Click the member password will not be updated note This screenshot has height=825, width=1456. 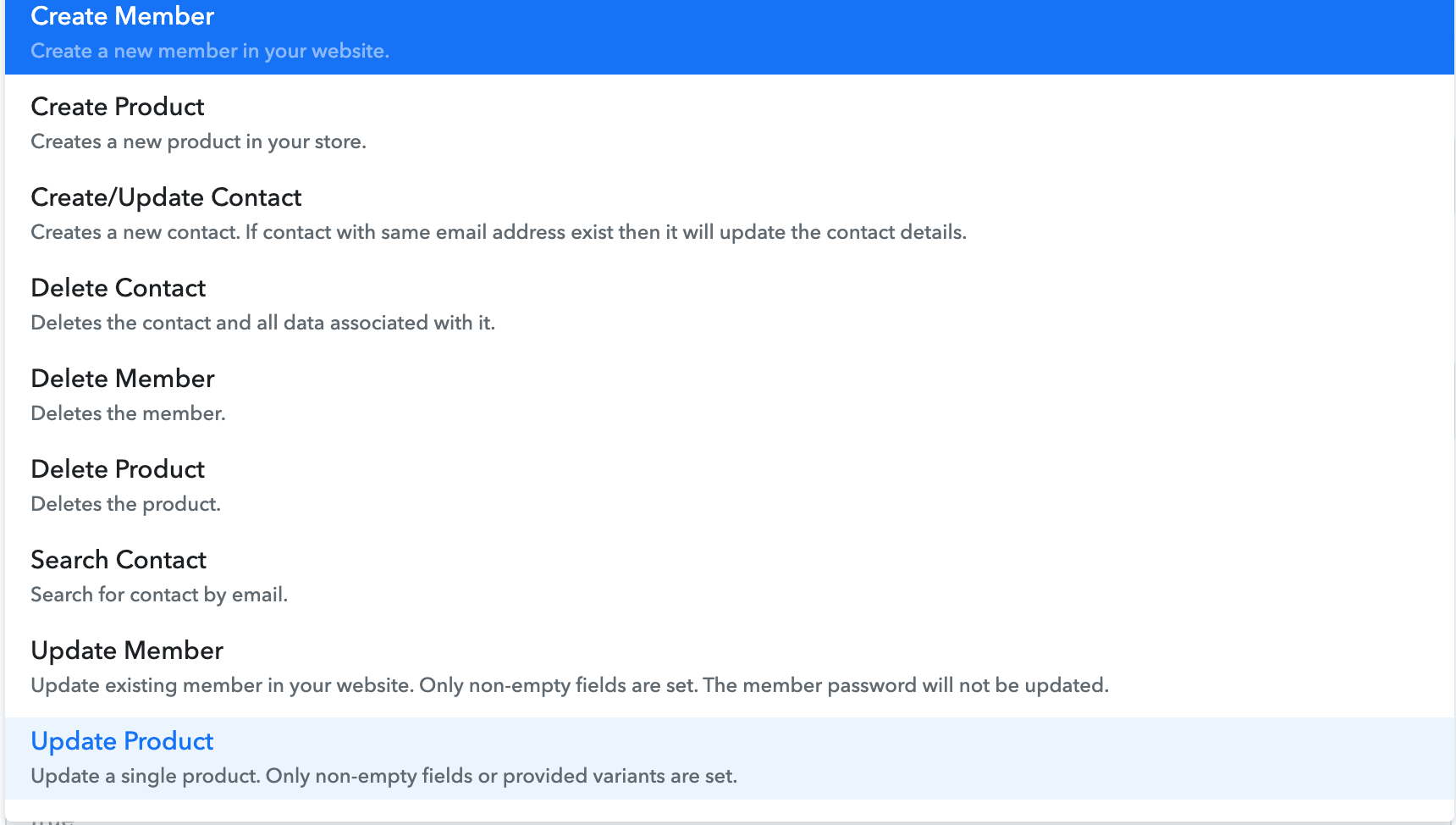(906, 685)
